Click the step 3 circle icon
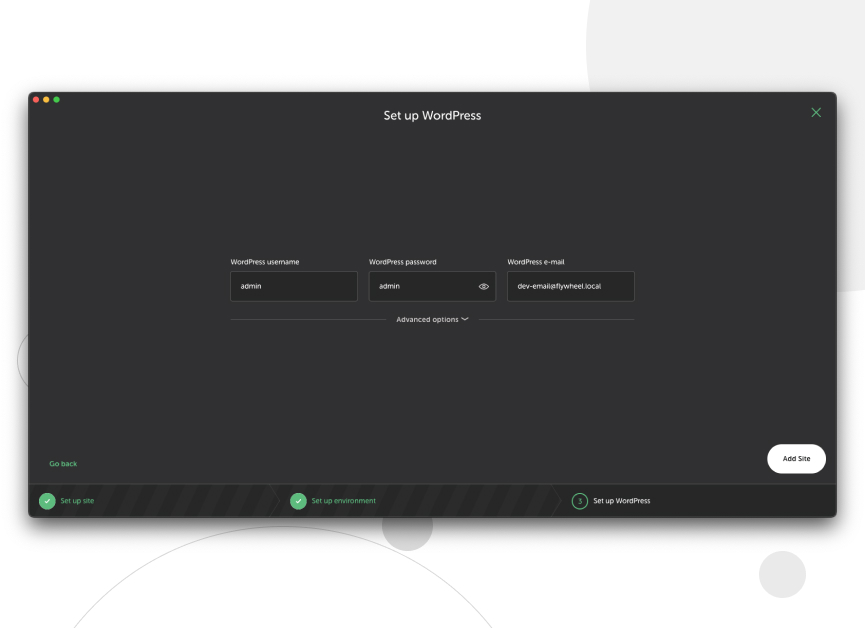Viewport: 865px width, 628px height. [x=580, y=501]
